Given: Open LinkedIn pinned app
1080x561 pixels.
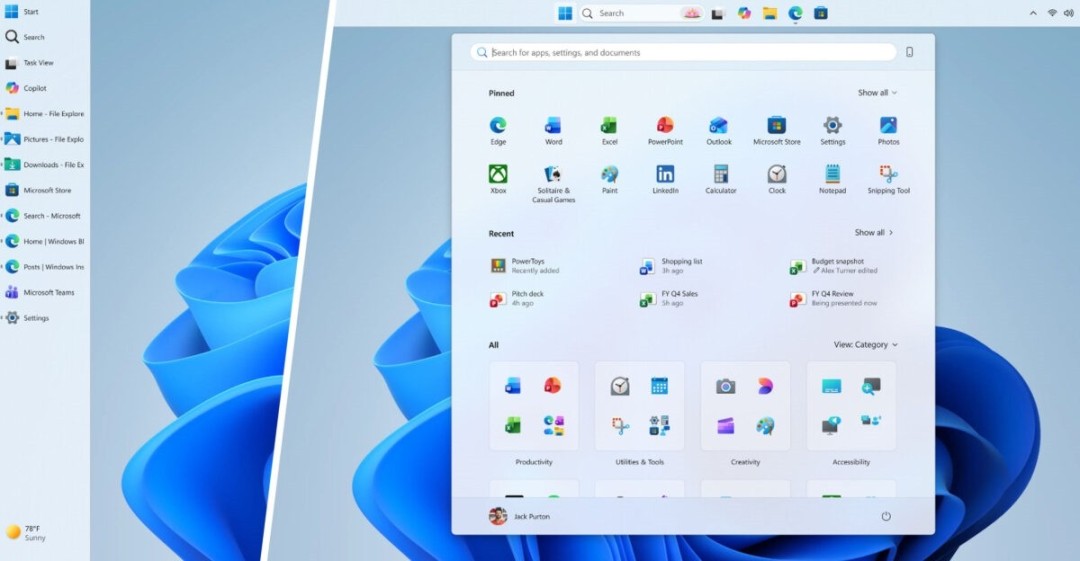Looking at the screenshot, I should click(x=665, y=179).
